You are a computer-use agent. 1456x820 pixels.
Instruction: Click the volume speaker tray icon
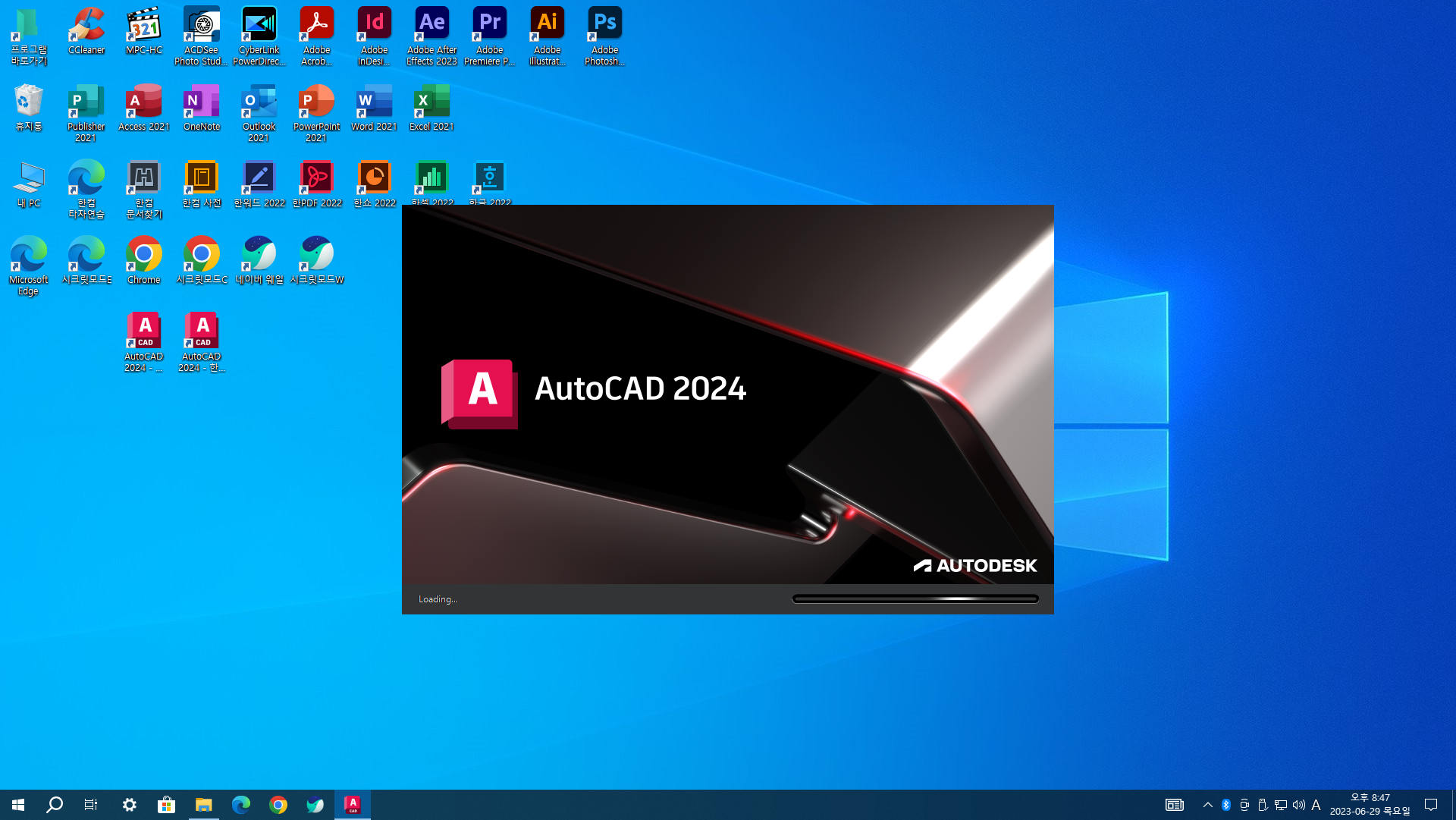click(x=1298, y=805)
